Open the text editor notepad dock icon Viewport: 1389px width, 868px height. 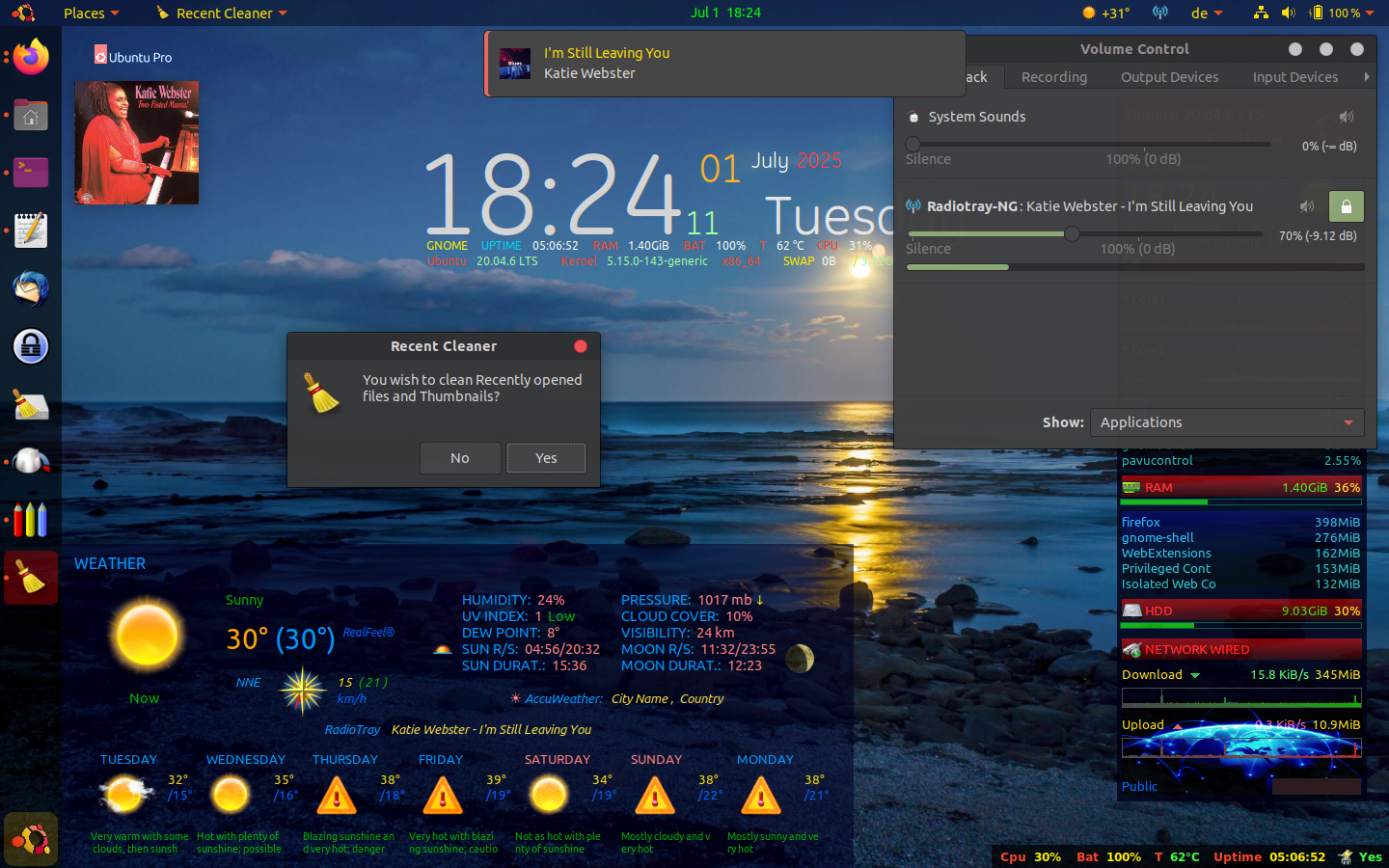coord(31,231)
